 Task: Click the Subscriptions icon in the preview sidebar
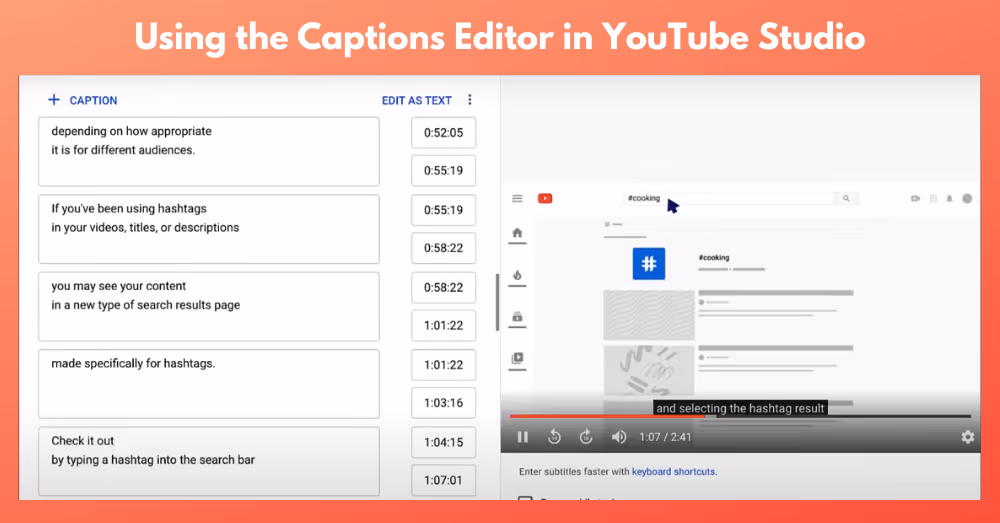coord(517,316)
